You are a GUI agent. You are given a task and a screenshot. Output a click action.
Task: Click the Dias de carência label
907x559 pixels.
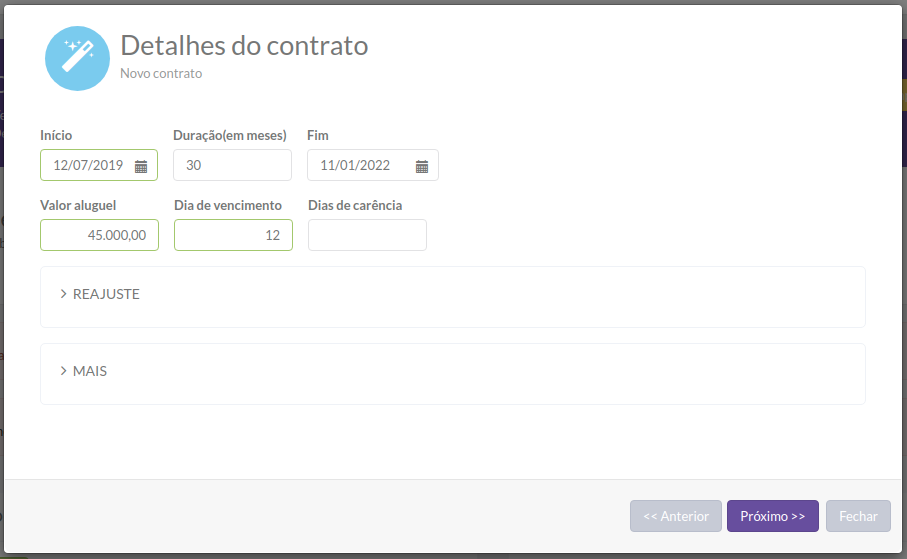tap(355, 205)
